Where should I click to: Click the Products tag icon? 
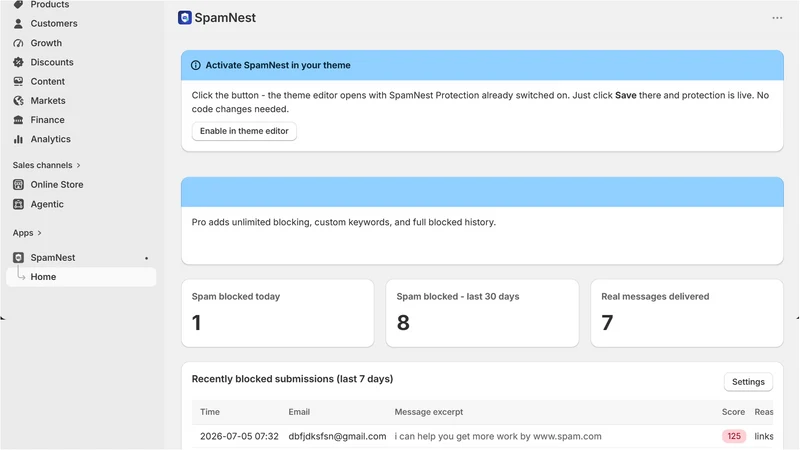pos(18,4)
